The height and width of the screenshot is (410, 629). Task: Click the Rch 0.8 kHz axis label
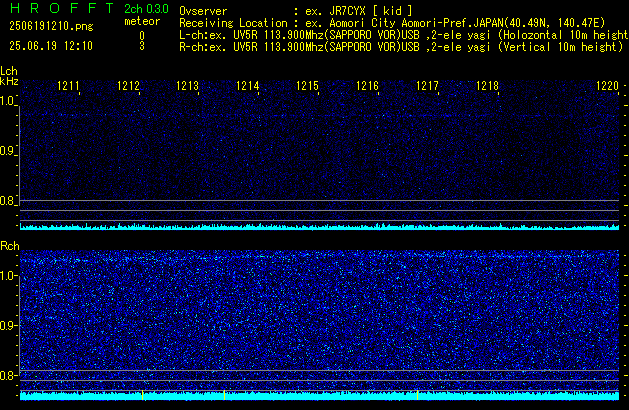click(7, 375)
